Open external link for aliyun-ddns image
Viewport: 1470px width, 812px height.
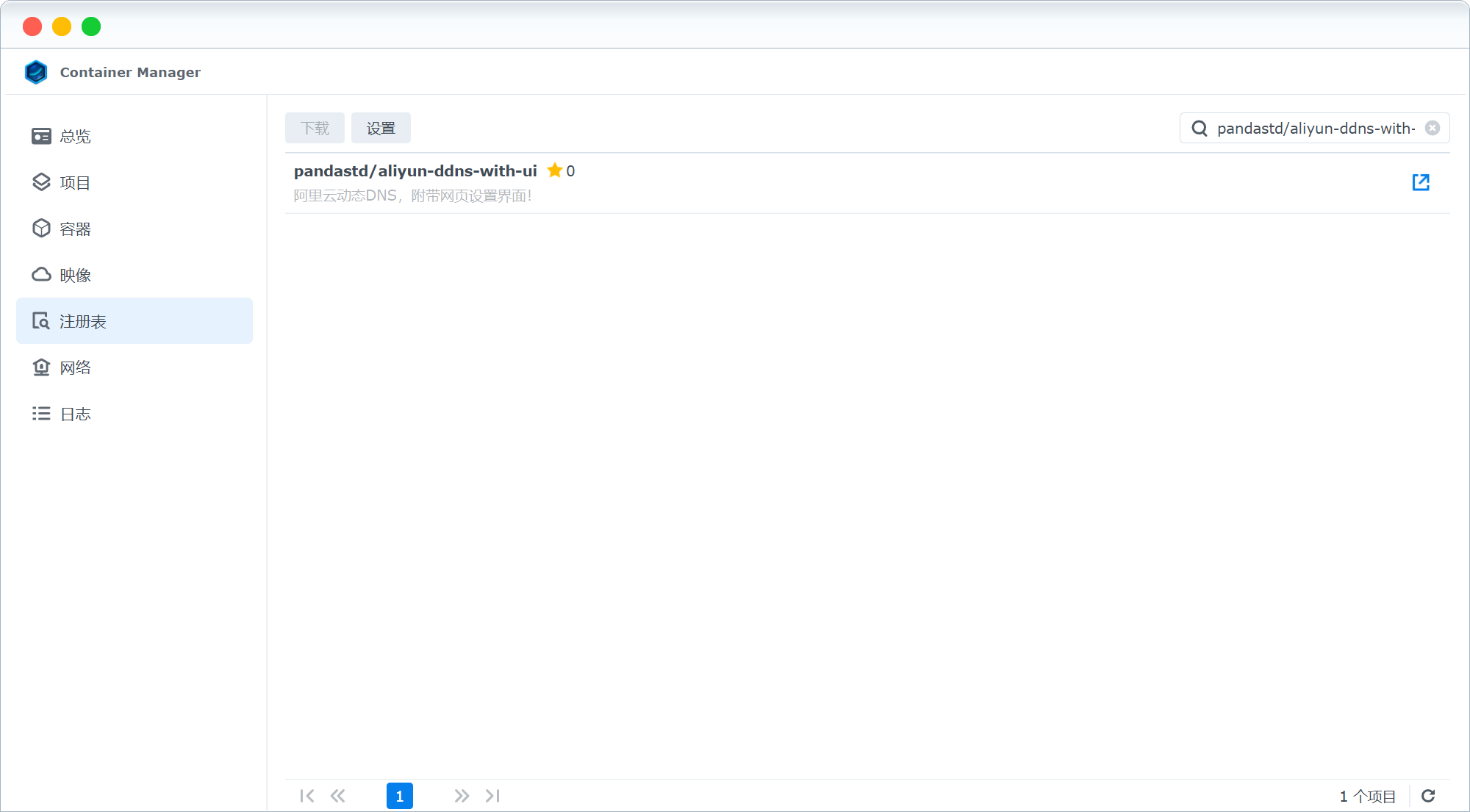point(1420,182)
